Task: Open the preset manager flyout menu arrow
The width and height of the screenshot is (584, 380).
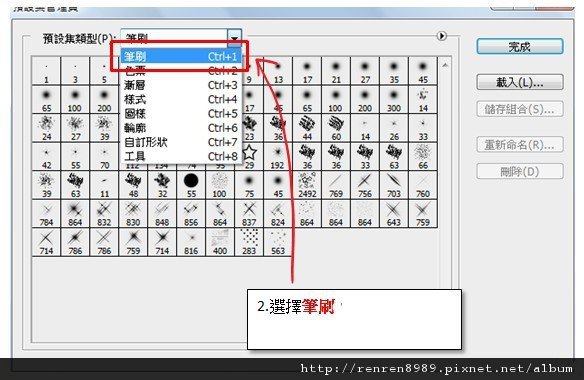Action: click(x=441, y=36)
